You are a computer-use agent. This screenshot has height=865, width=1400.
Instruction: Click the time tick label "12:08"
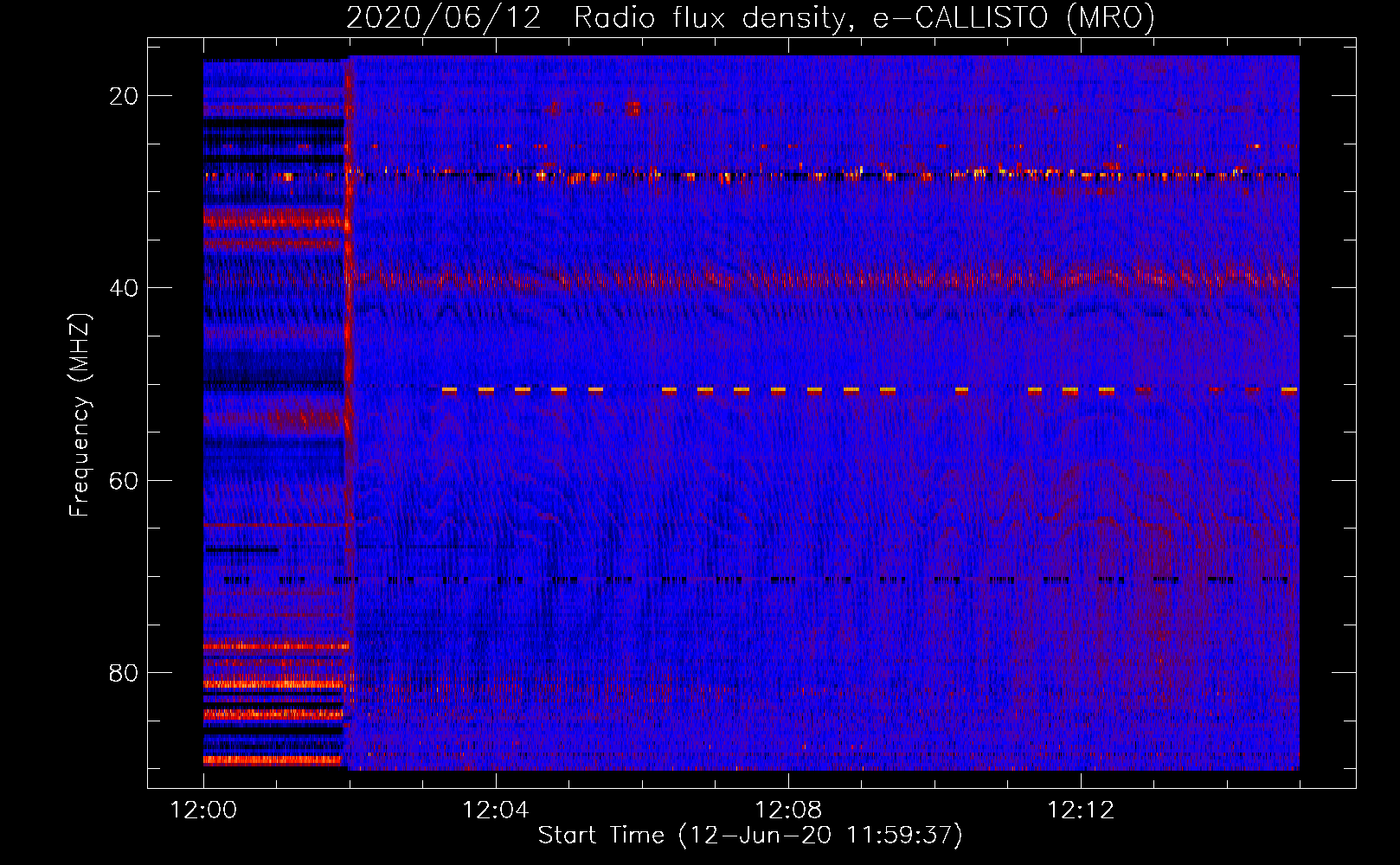coord(788,810)
